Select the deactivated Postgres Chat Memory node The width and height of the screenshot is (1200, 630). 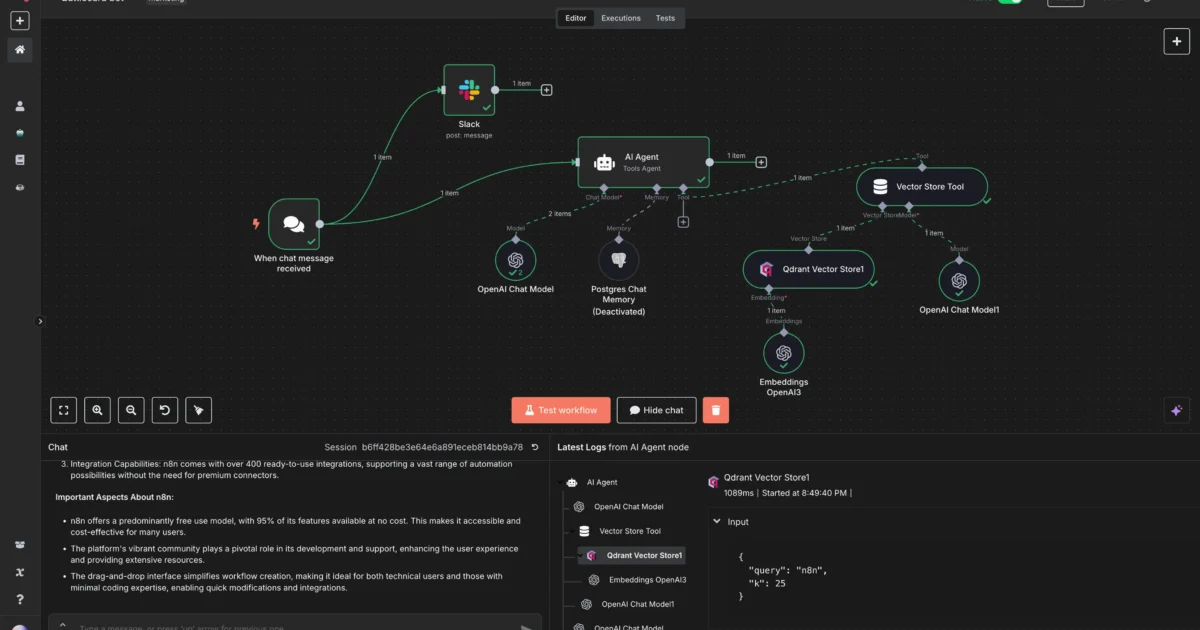click(618, 260)
